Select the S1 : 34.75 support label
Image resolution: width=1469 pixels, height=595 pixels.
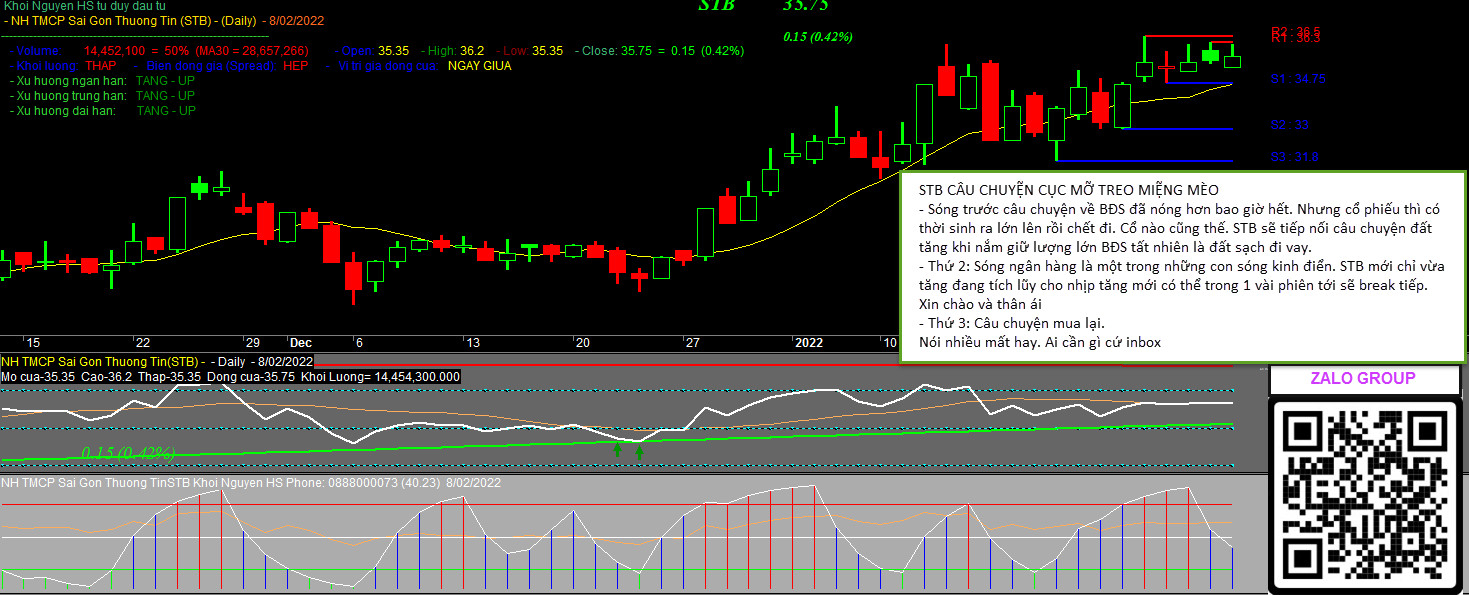(x=1298, y=79)
